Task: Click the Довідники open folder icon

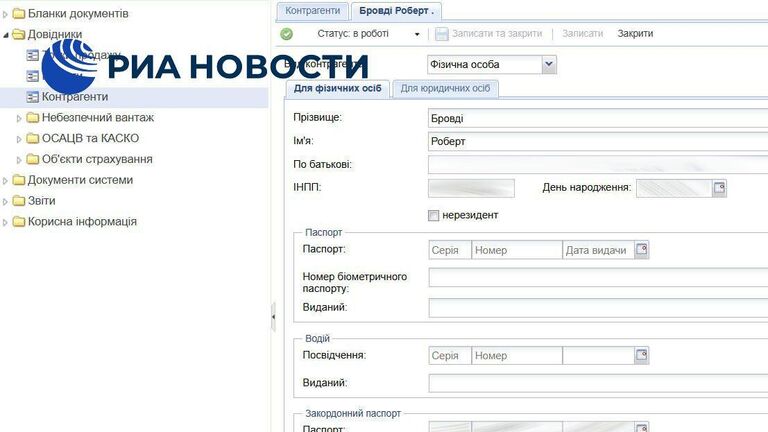Action: tap(19, 34)
